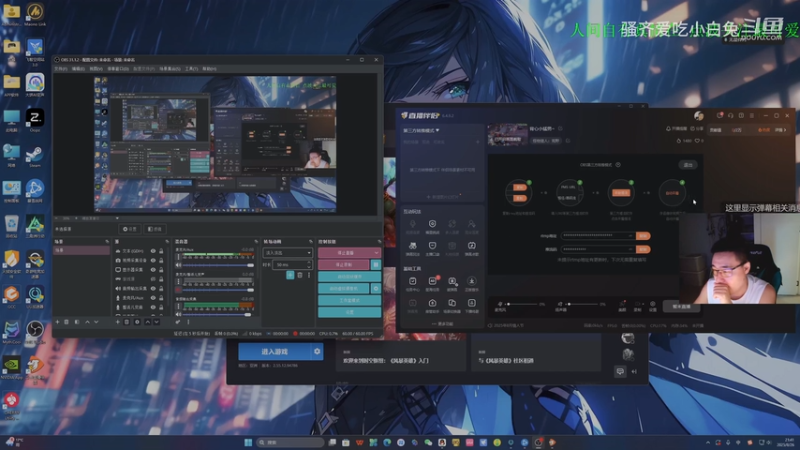This screenshot has height=450, width=800.
Task: Open 场景集合(S) menu in OBS
Action: pos(169,68)
